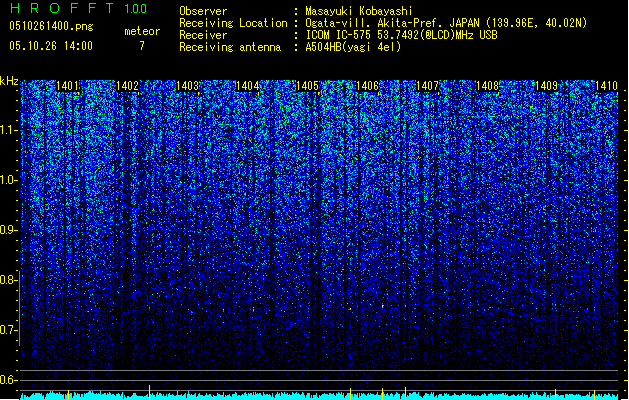Click the 1407 time marker label
Screen dimensions: 629x400
[x=428, y=86]
